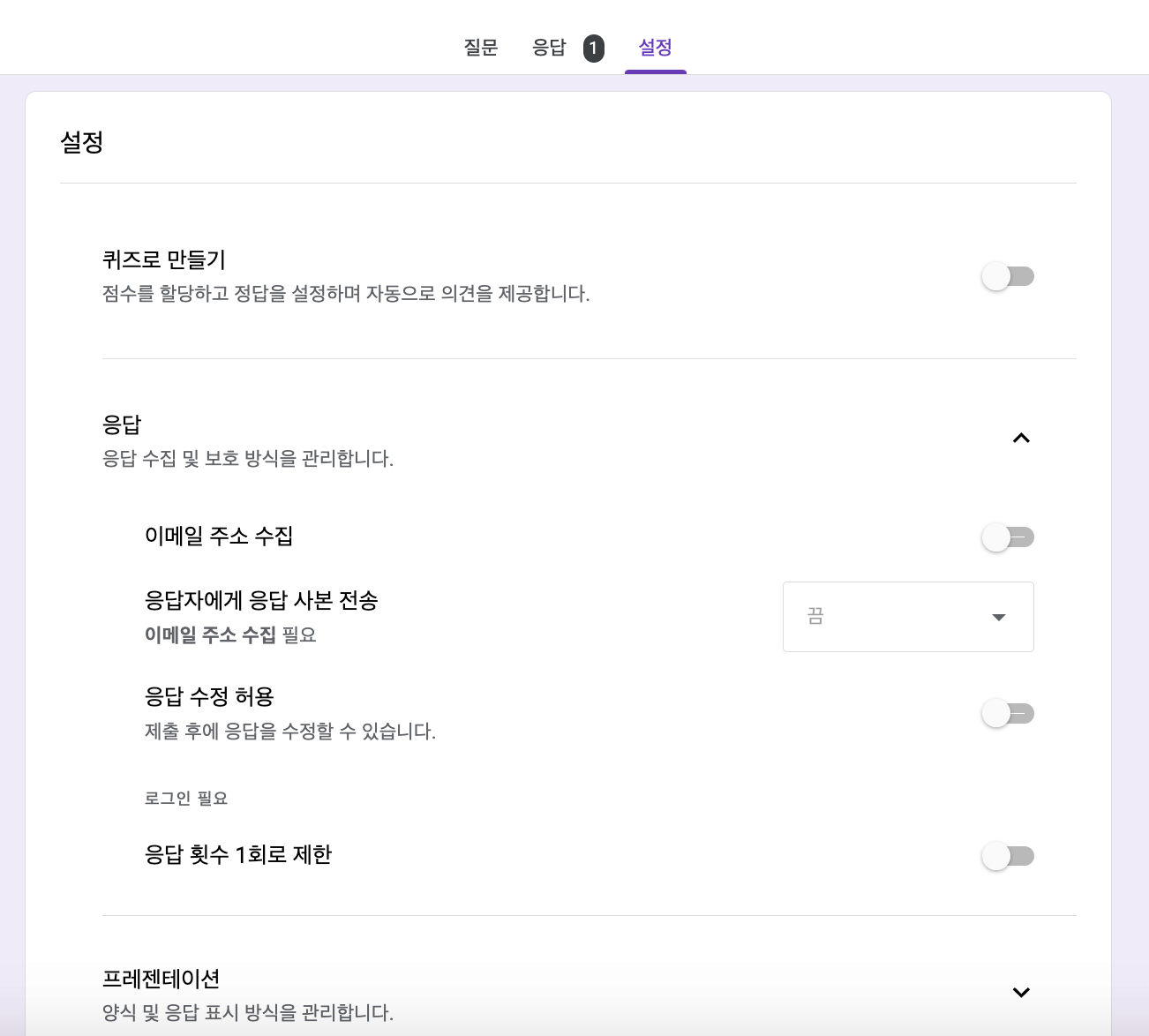Enable 응답 수정 허용
The image size is (1149, 1036).
1008,713
